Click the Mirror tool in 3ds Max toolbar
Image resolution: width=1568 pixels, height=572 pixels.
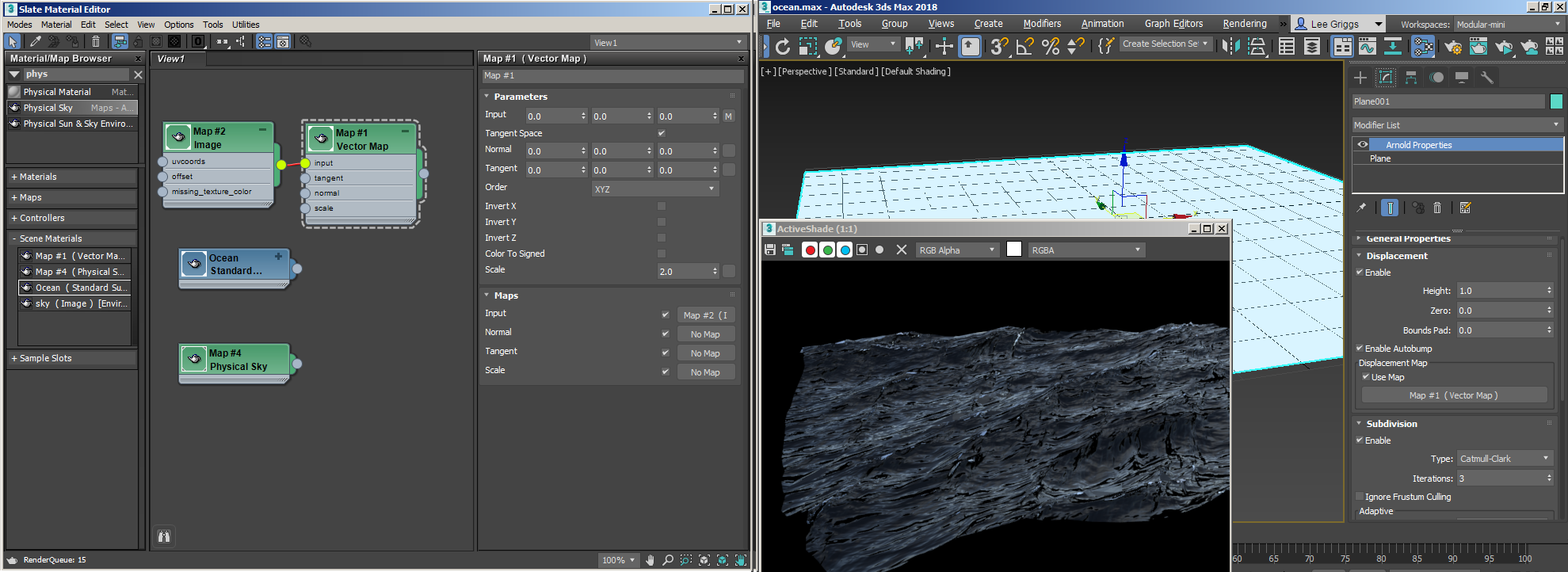[x=1230, y=46]
